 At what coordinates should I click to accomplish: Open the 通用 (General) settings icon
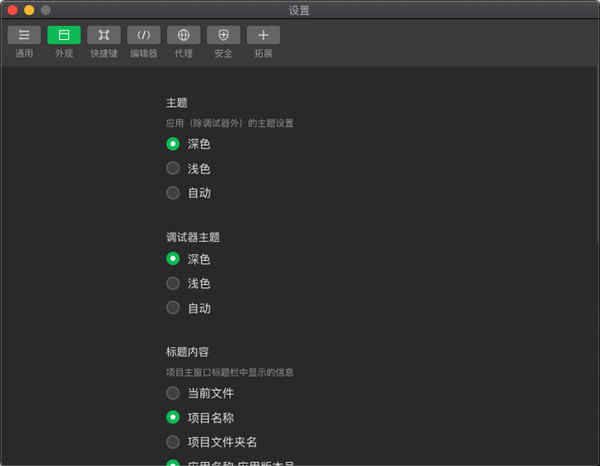24,35
